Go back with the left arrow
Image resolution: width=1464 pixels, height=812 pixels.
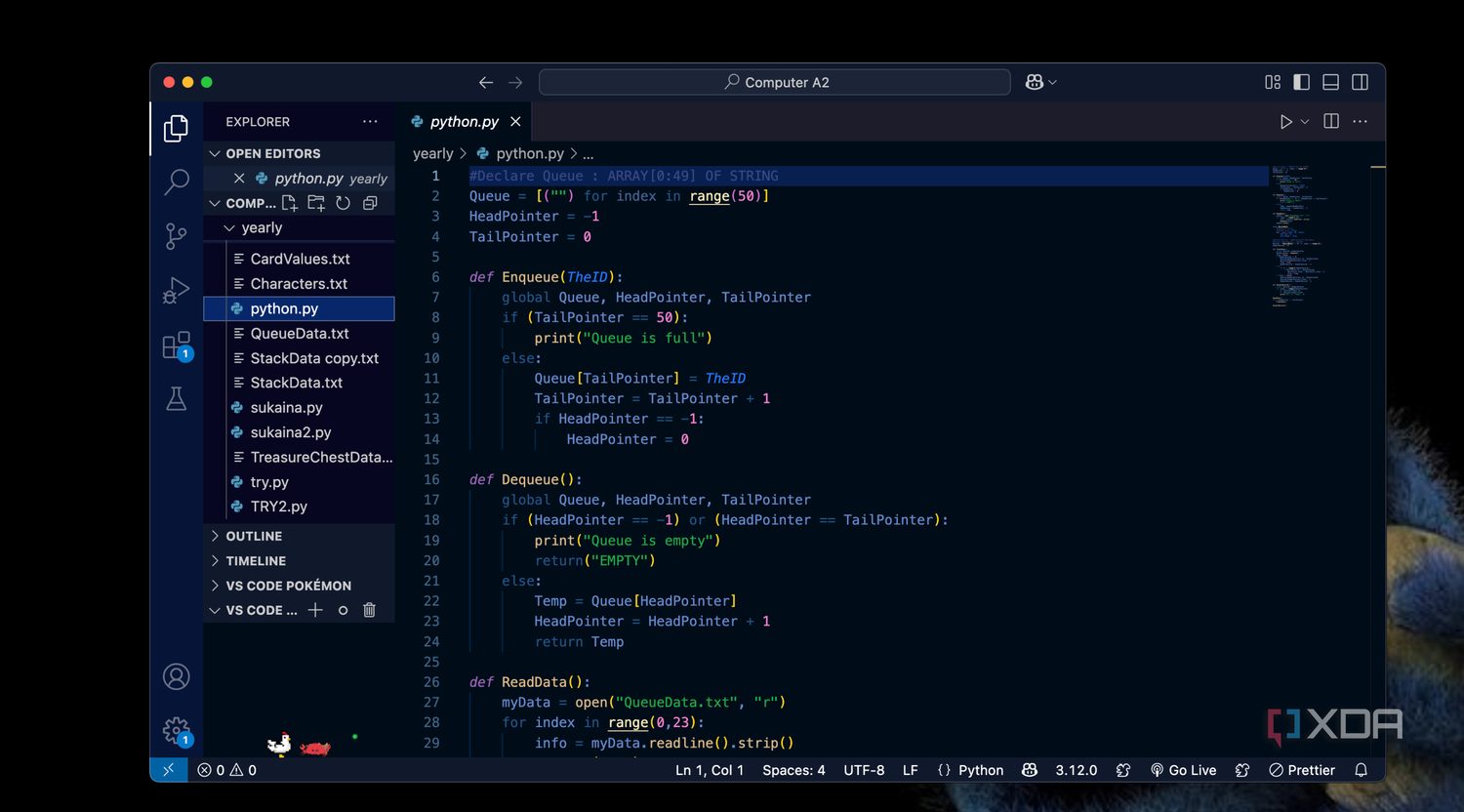(486, 83)
